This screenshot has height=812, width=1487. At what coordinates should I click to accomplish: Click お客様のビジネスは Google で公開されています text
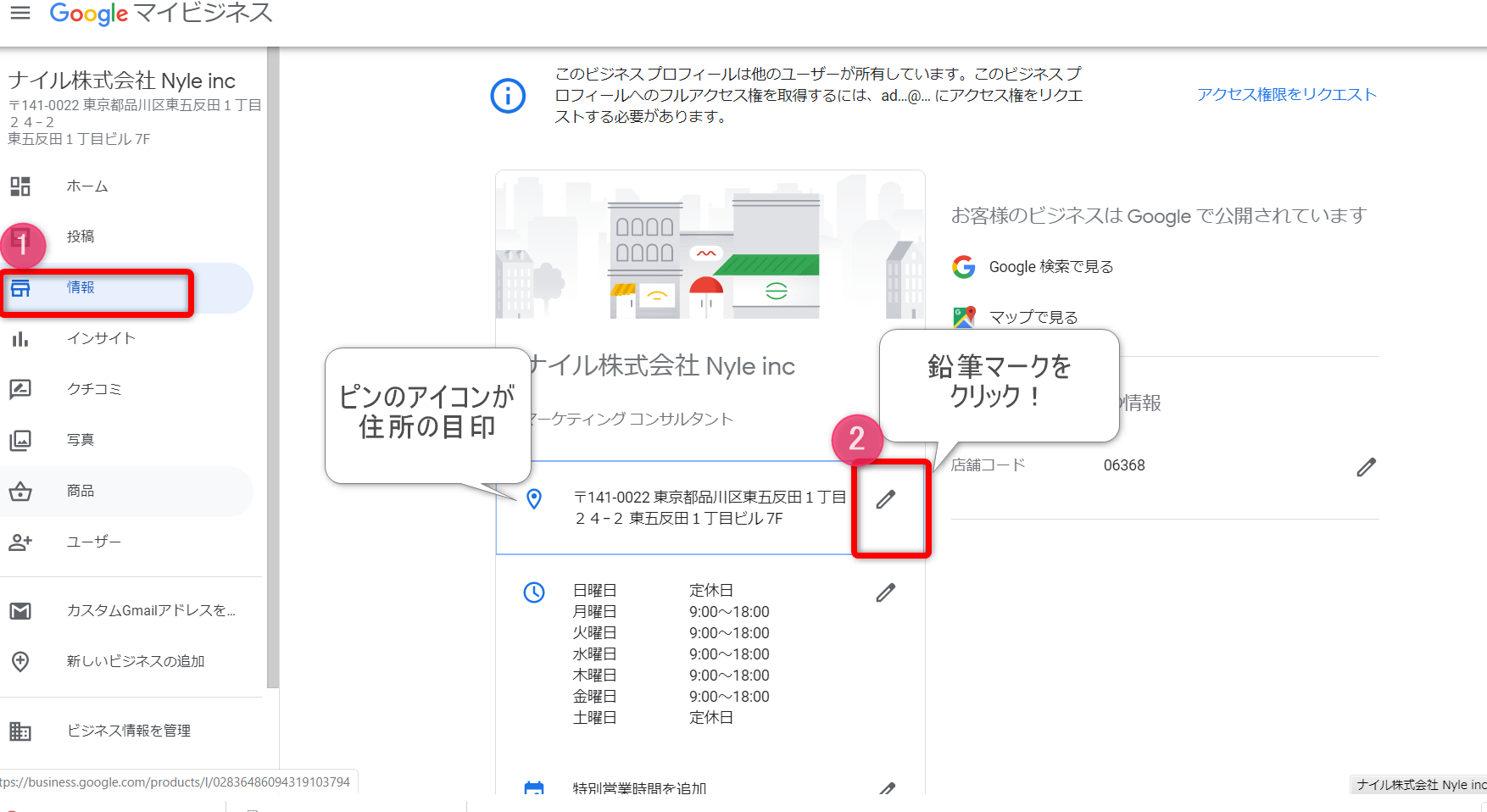click(x=1159, y=216)
